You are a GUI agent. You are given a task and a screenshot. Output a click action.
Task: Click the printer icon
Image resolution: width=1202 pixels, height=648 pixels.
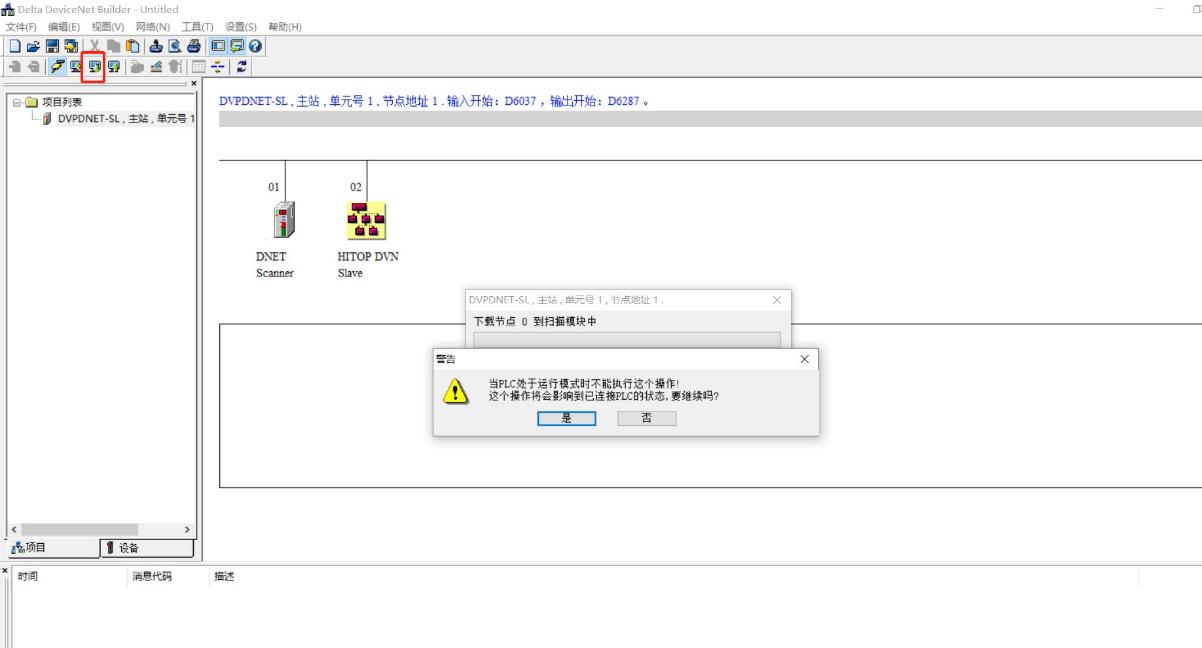[193, 46]
